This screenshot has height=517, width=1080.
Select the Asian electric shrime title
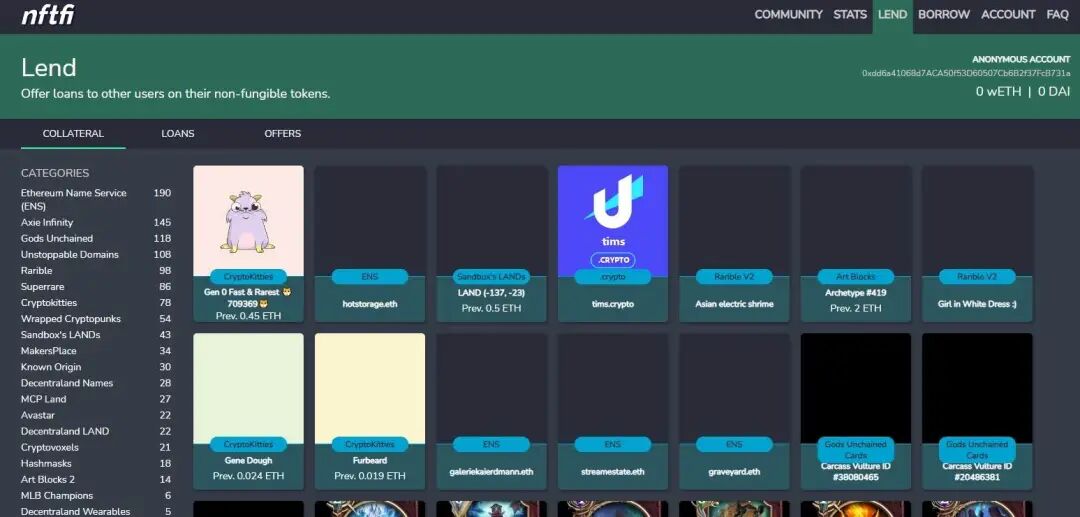point(734,304)
